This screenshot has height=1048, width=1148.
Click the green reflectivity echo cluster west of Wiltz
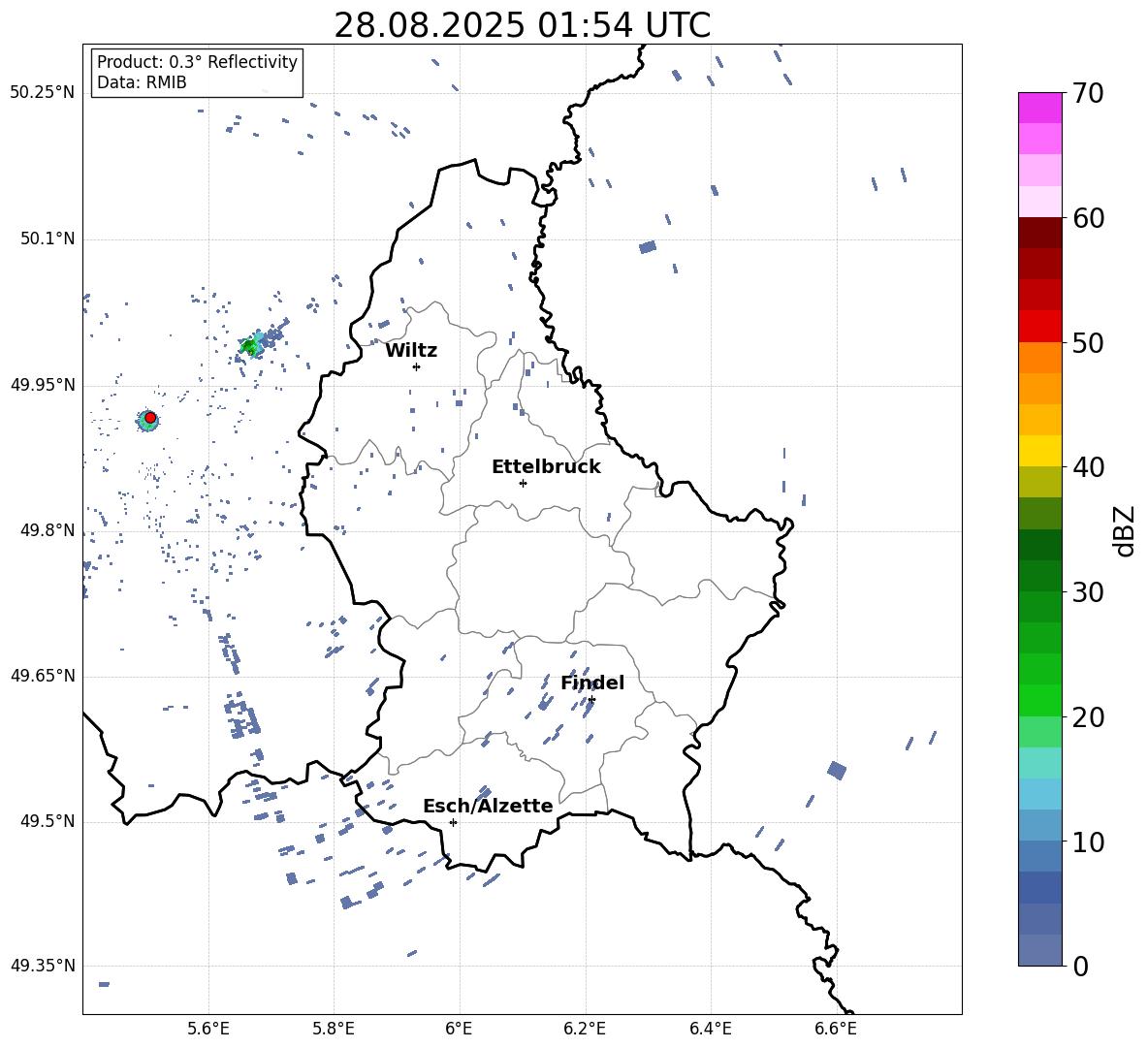point(250,346)
